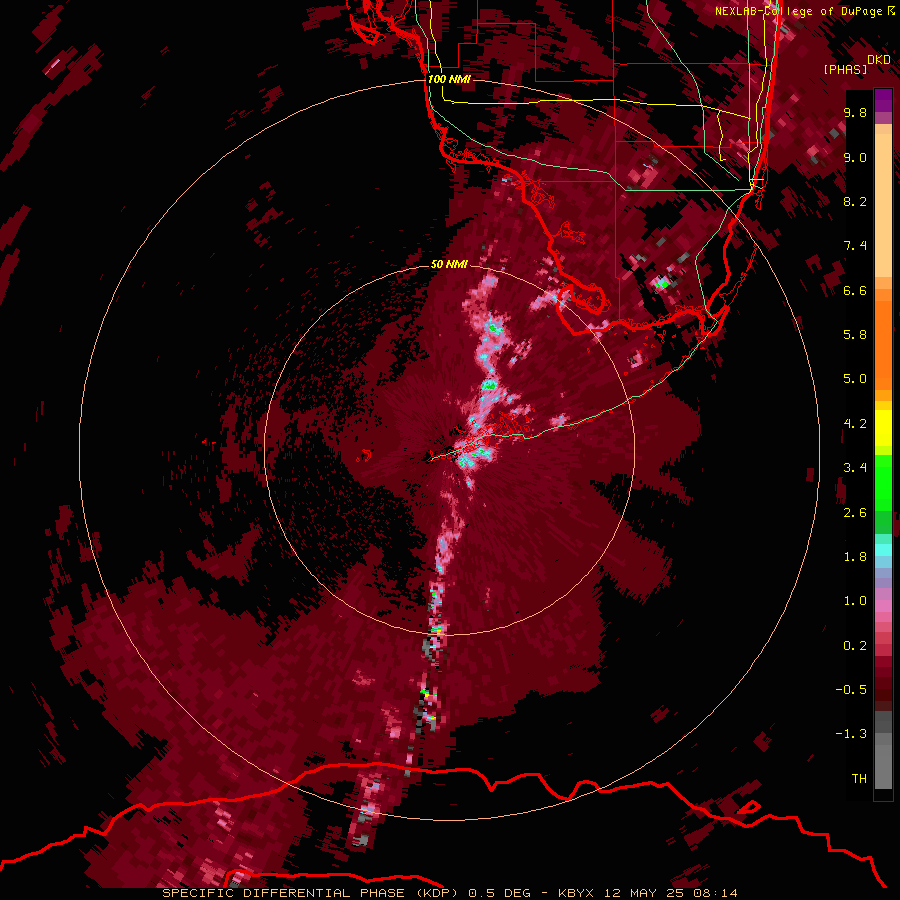Select the 1.0 value on the color scale

point(855,601)
